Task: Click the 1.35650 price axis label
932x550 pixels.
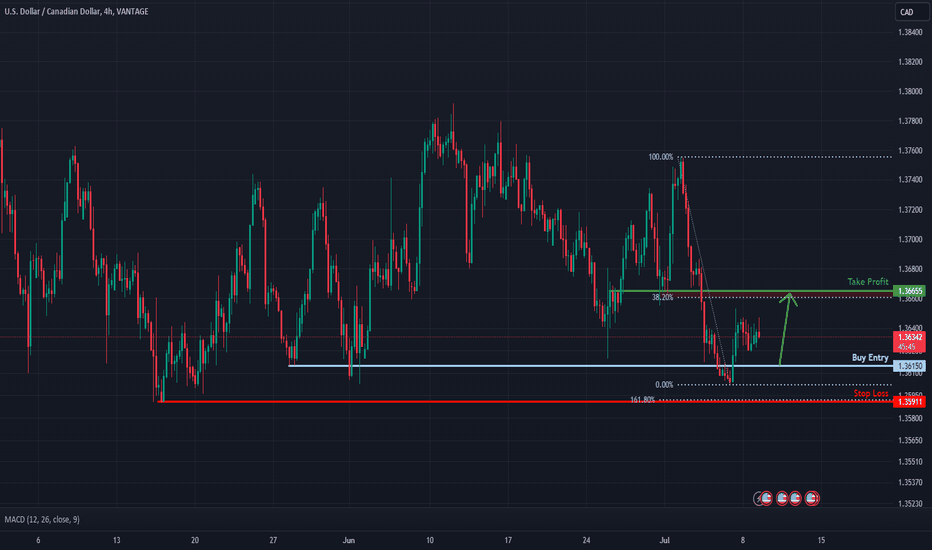Action: click(x=910, y=441)
